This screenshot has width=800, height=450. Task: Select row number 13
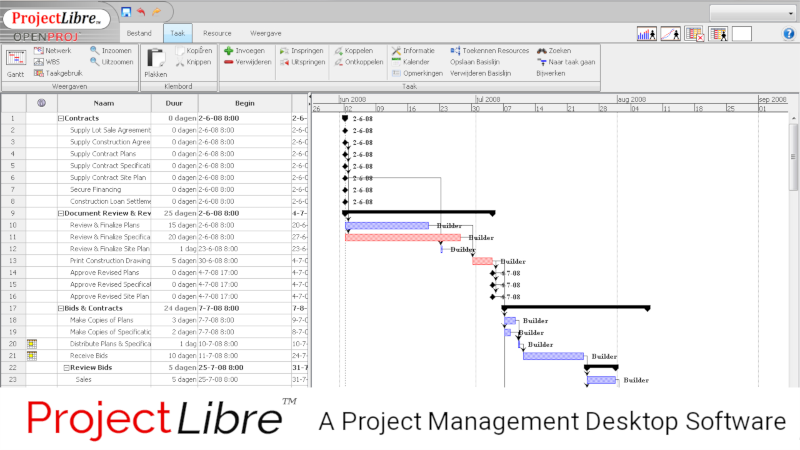(x=13, y=261)
